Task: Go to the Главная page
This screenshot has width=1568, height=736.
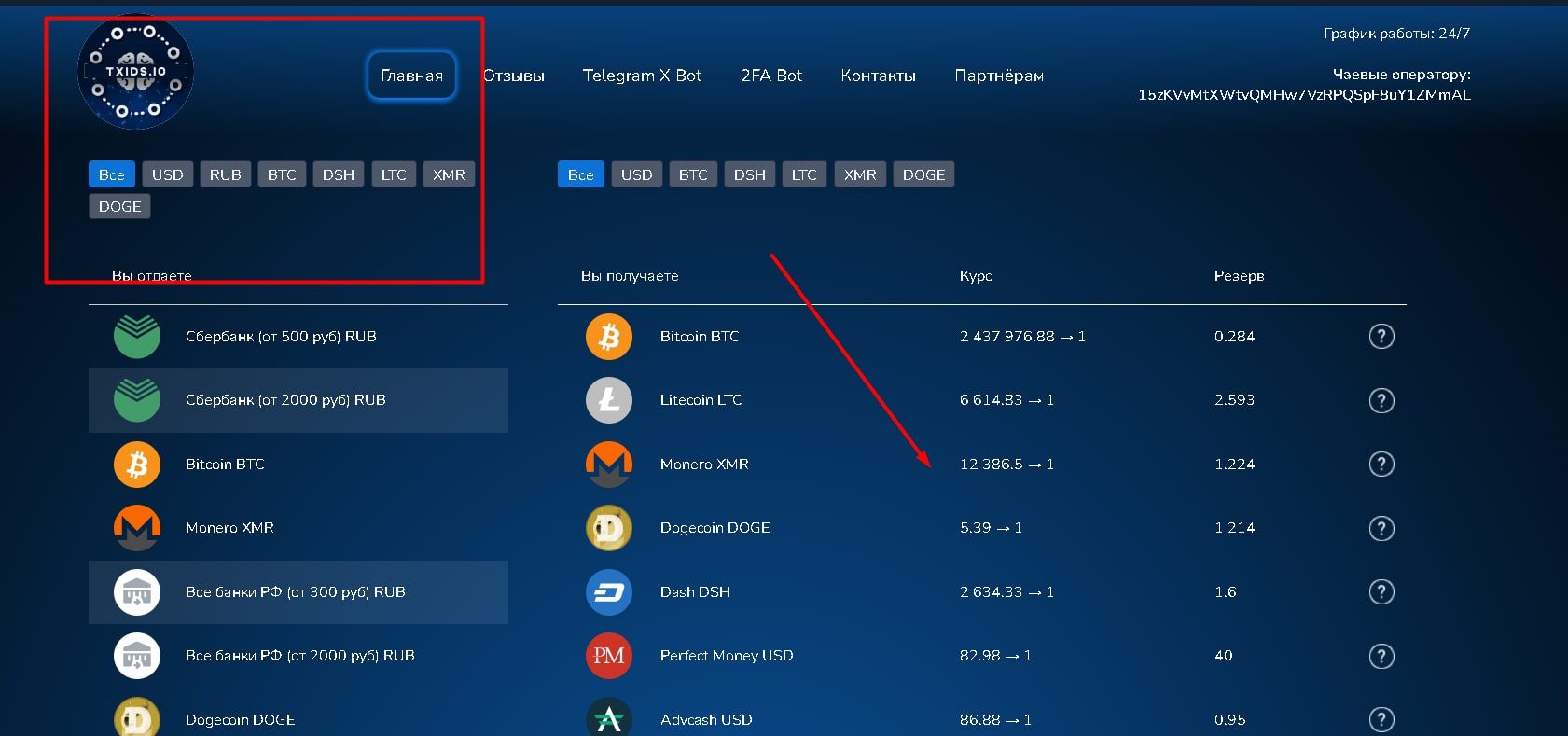Action: click(412, 76)
